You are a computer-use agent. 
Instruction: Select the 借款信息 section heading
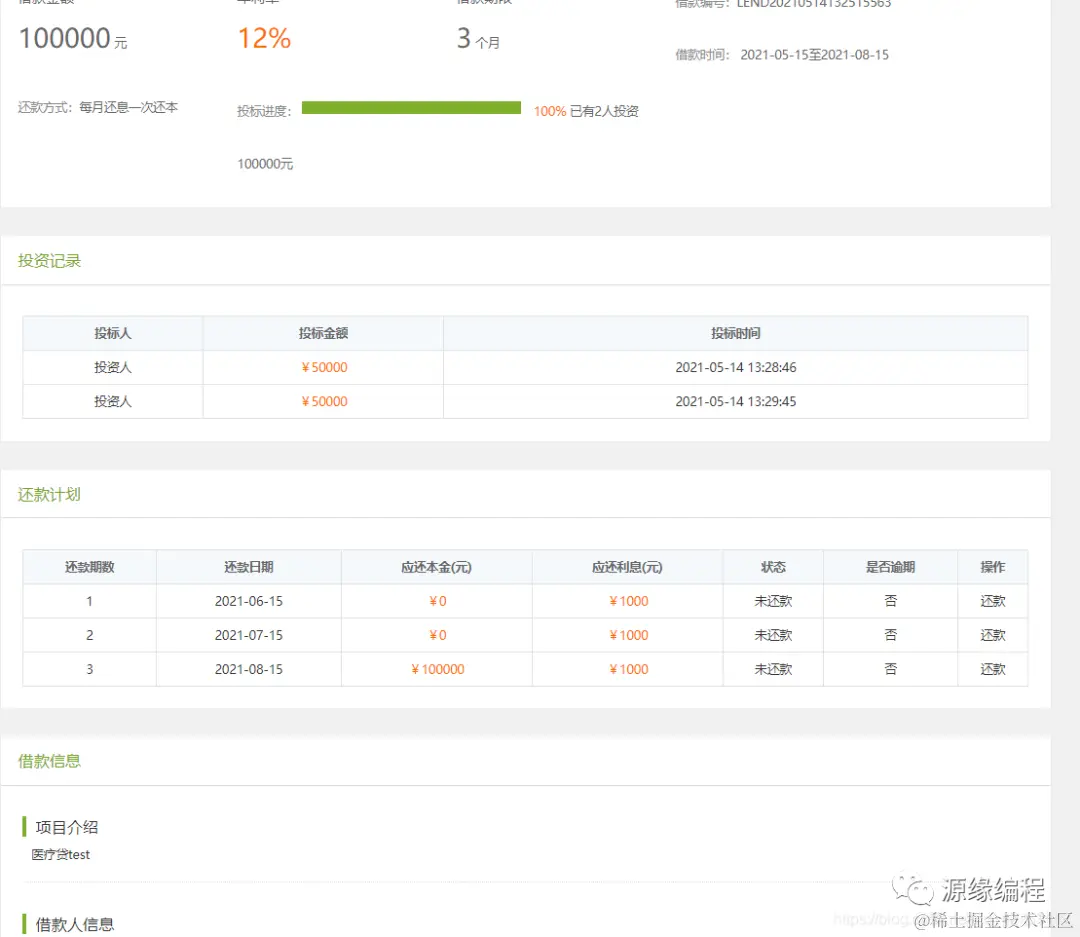point(50,761)
